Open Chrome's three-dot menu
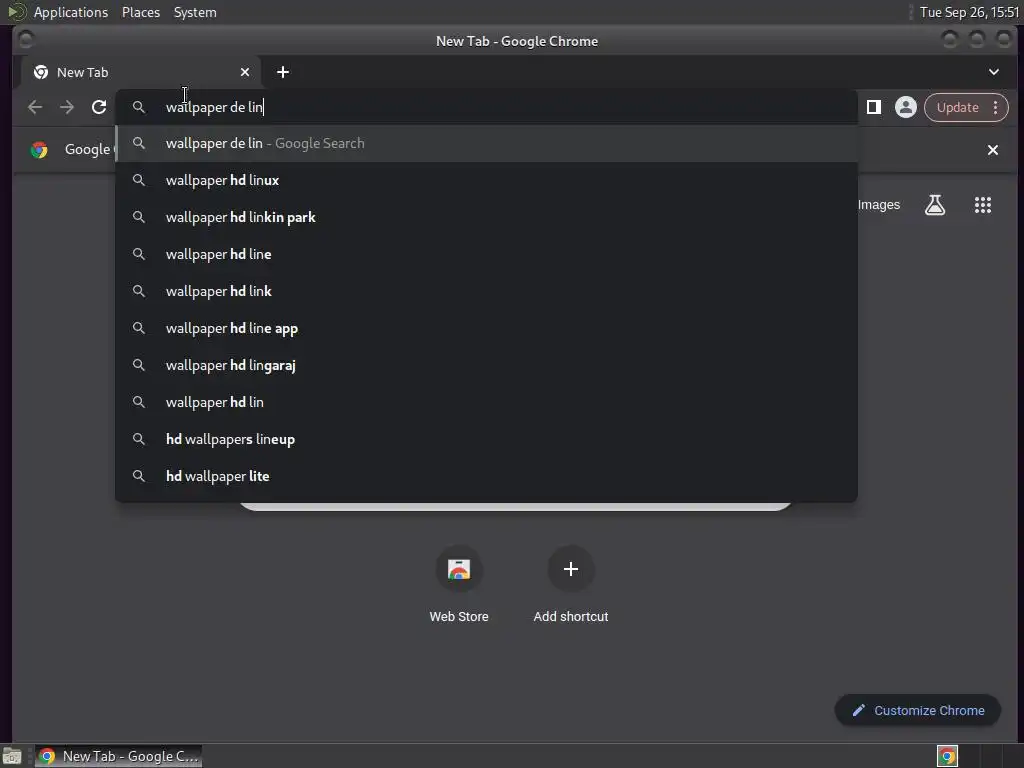Screen dimensions: 1024x768 (x=995, y=107)
